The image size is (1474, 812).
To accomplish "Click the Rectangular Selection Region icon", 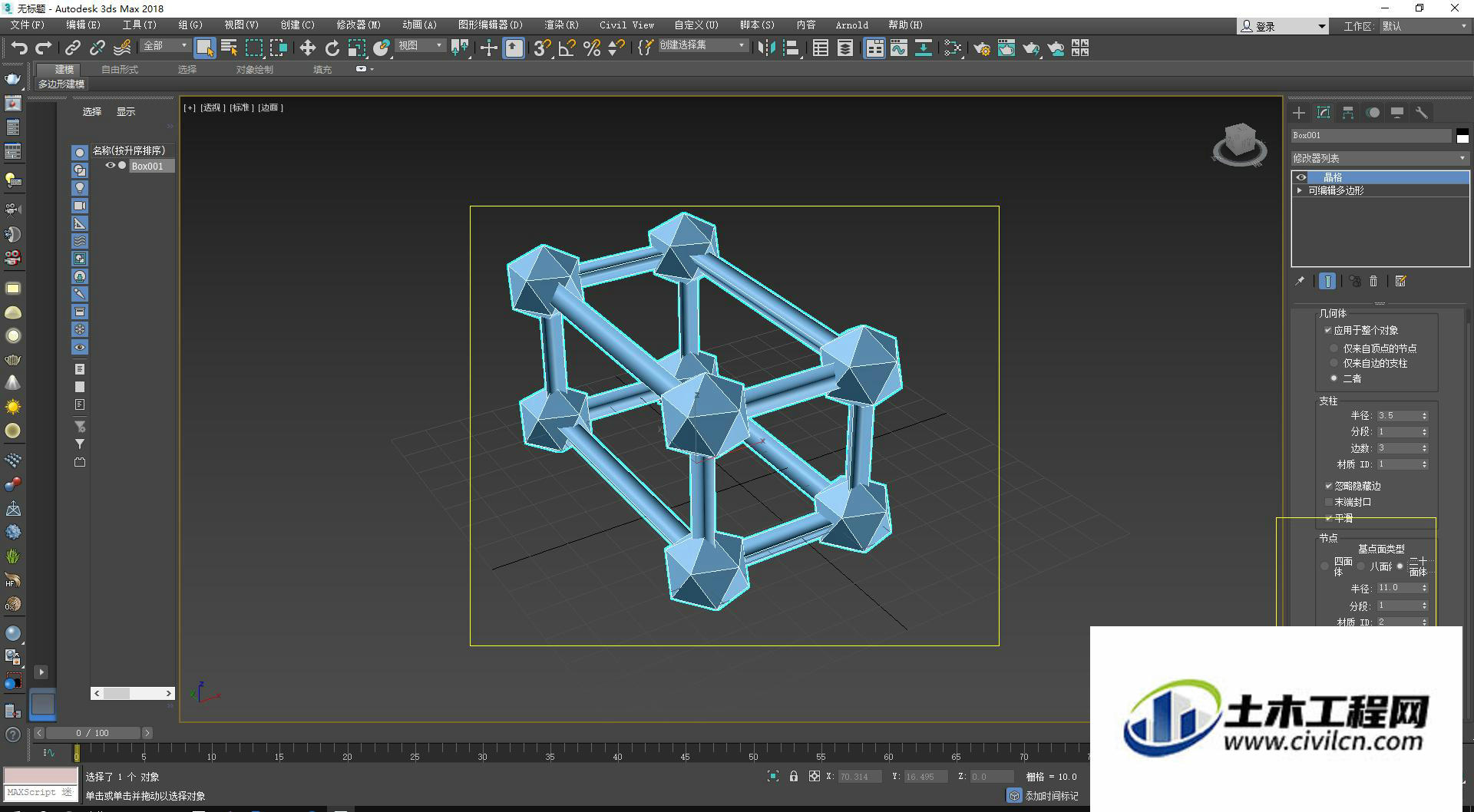I will (x=253, y=48).
